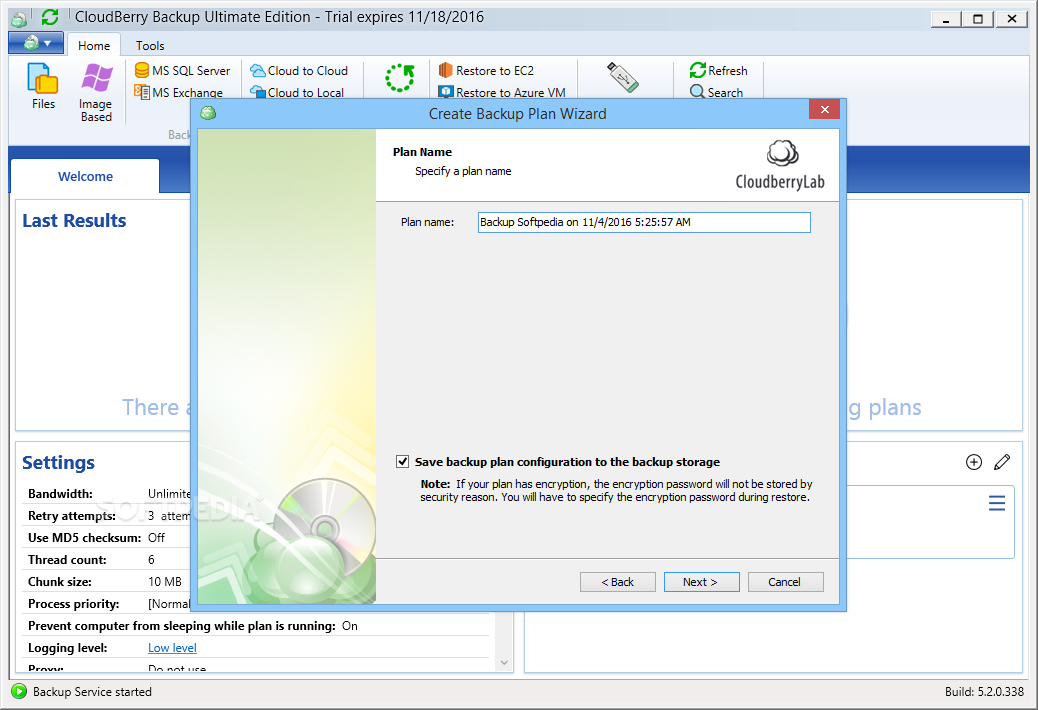Select Cloud to Local backup

297,92
